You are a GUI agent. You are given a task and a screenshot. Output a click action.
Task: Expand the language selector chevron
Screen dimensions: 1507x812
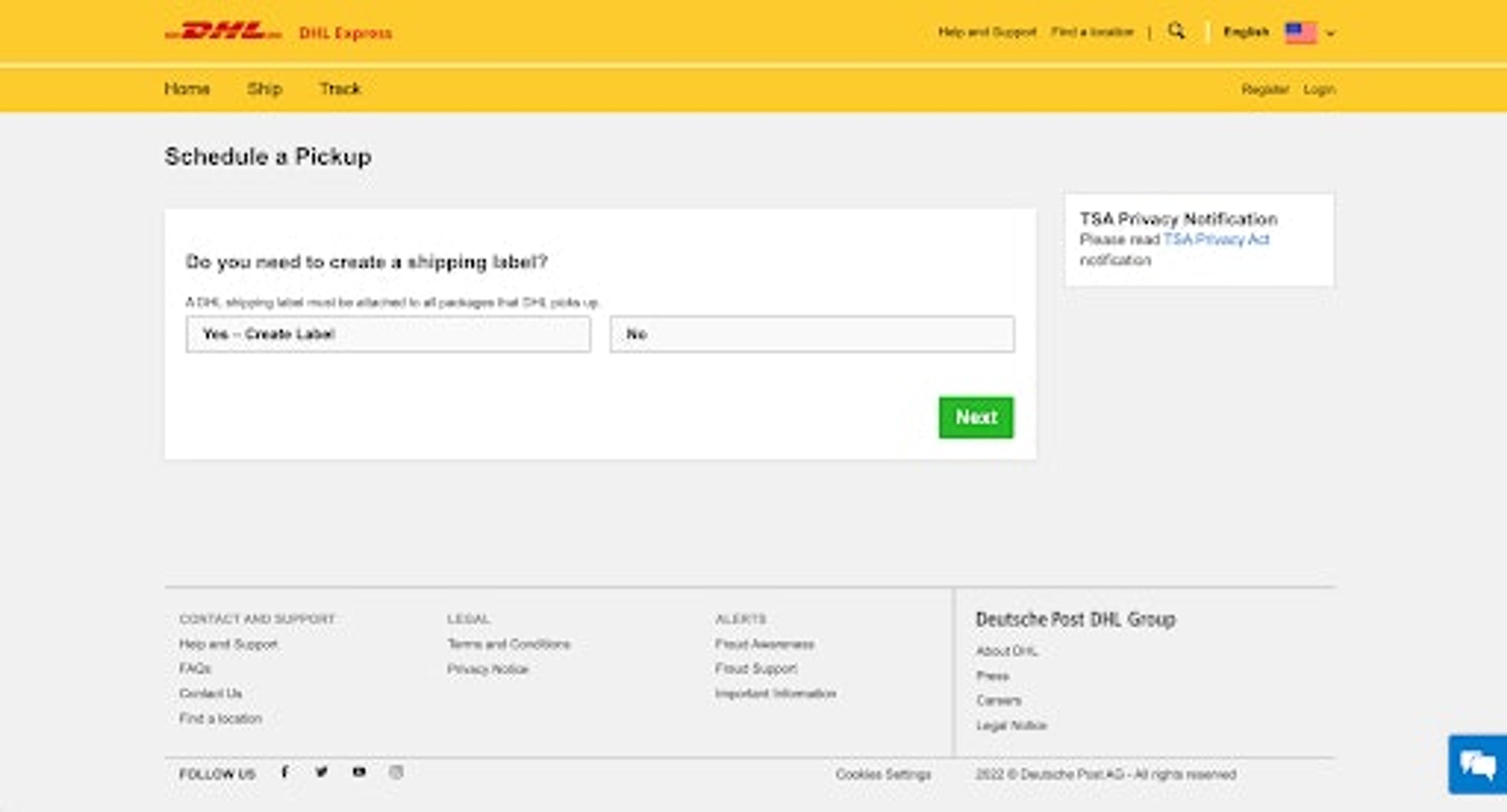tap(1330, 33)
